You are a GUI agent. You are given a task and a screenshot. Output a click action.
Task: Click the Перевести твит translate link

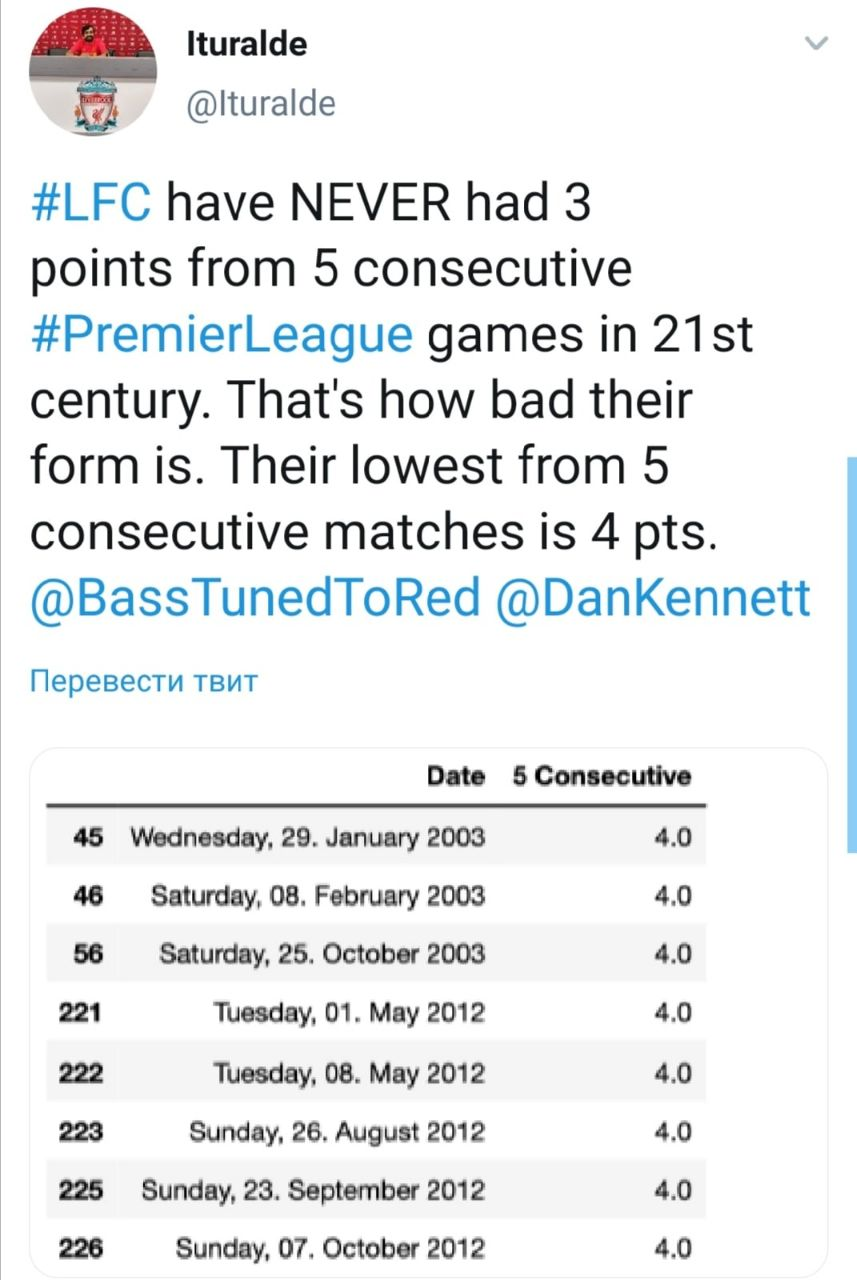pos(145,682)
